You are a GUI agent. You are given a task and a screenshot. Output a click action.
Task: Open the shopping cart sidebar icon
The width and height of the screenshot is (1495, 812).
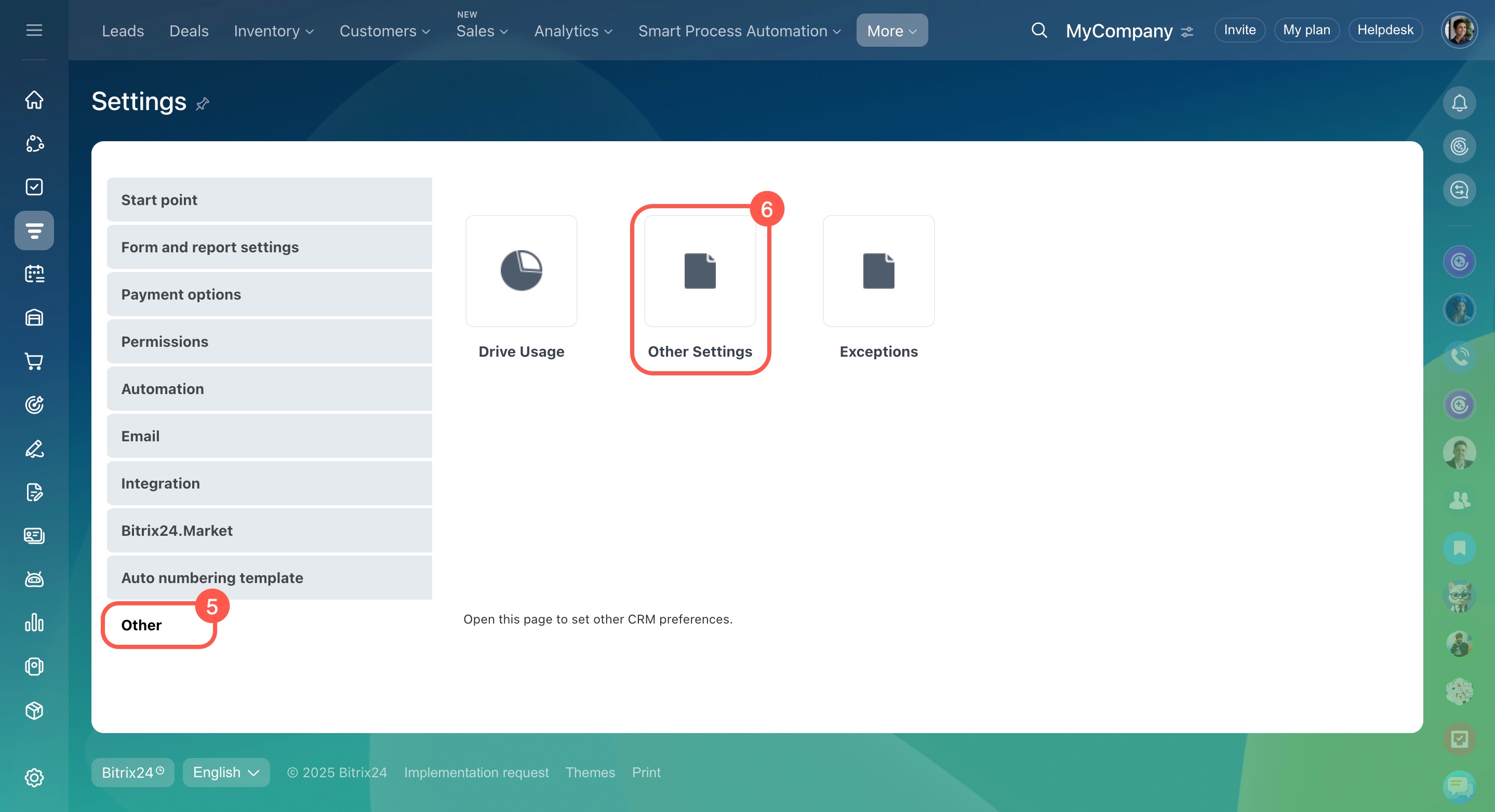pos(34,361)
